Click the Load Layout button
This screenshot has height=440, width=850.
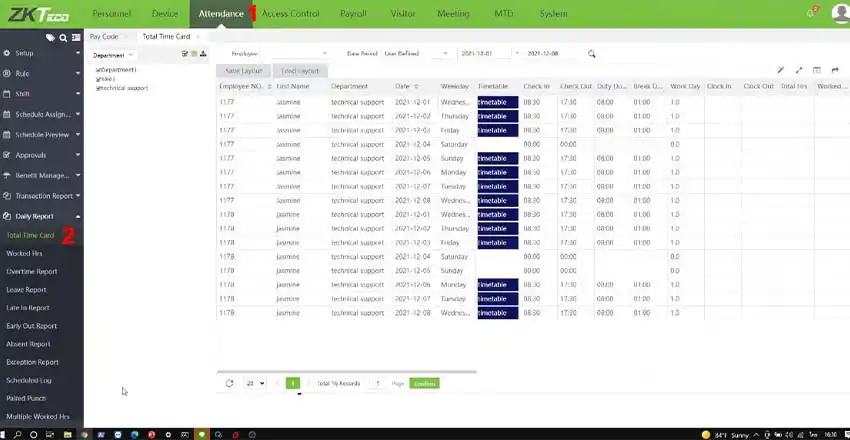click(300, 71)
